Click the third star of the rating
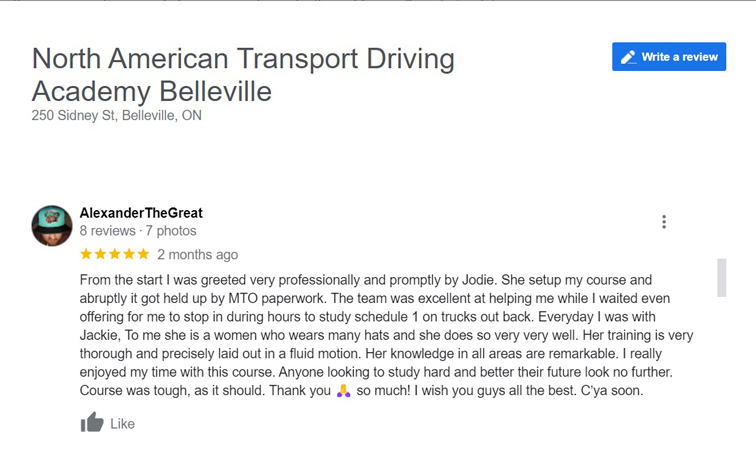Image resolution: width=756 pixels, height=453 pixels. [115, 254]
